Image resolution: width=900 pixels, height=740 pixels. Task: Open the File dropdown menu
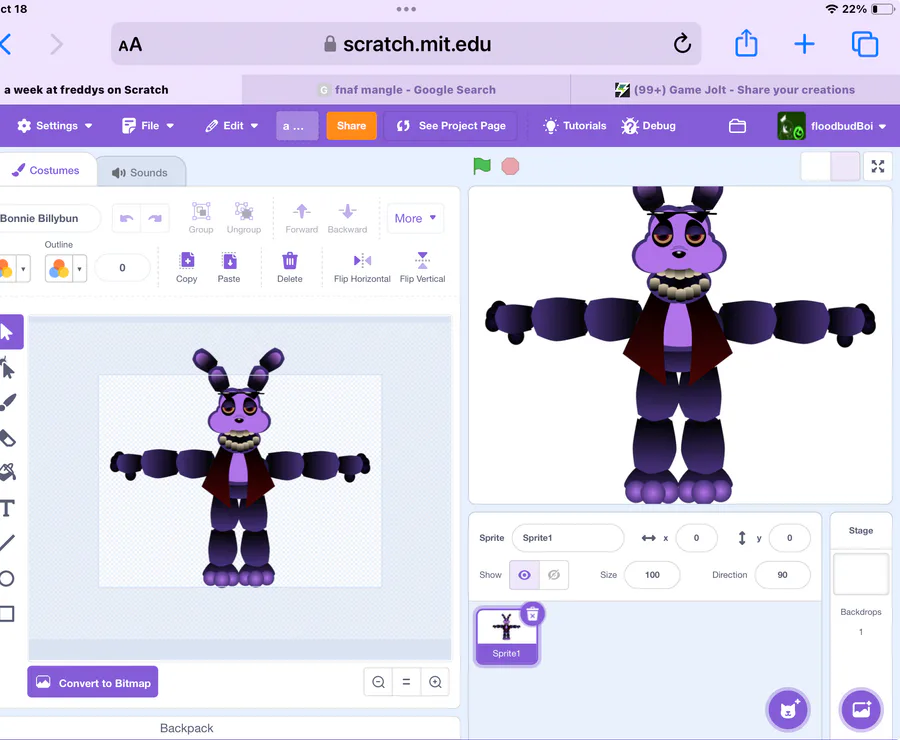tap(148, 126)
